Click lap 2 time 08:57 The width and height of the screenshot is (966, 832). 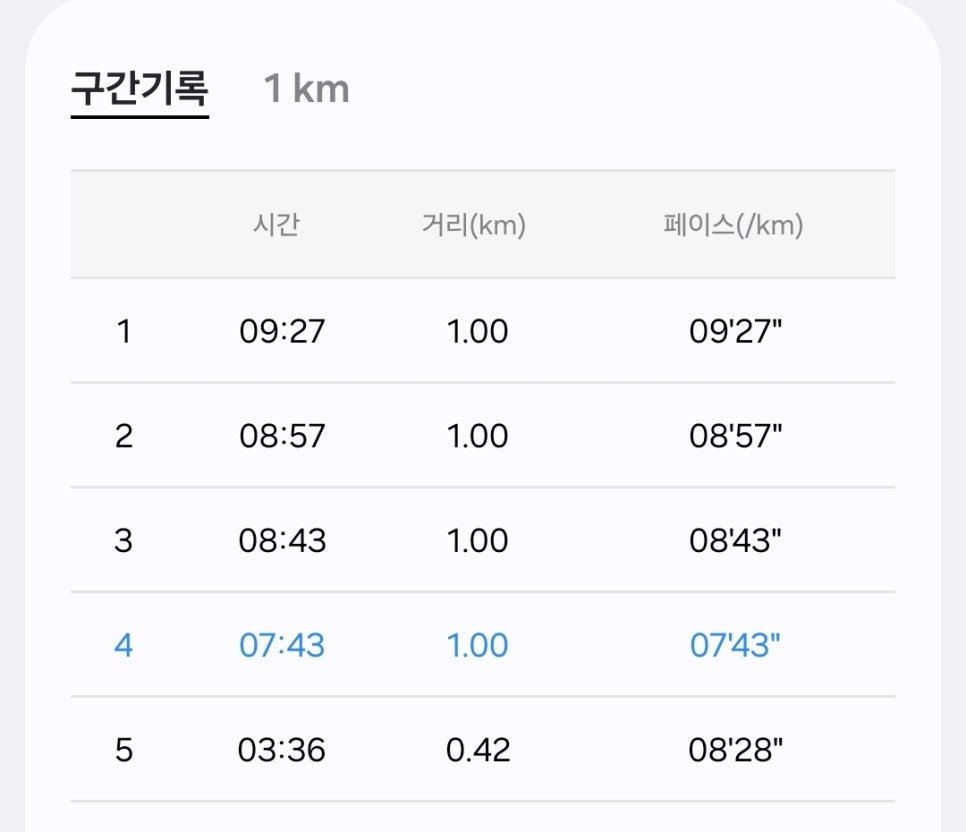[282, 436]
